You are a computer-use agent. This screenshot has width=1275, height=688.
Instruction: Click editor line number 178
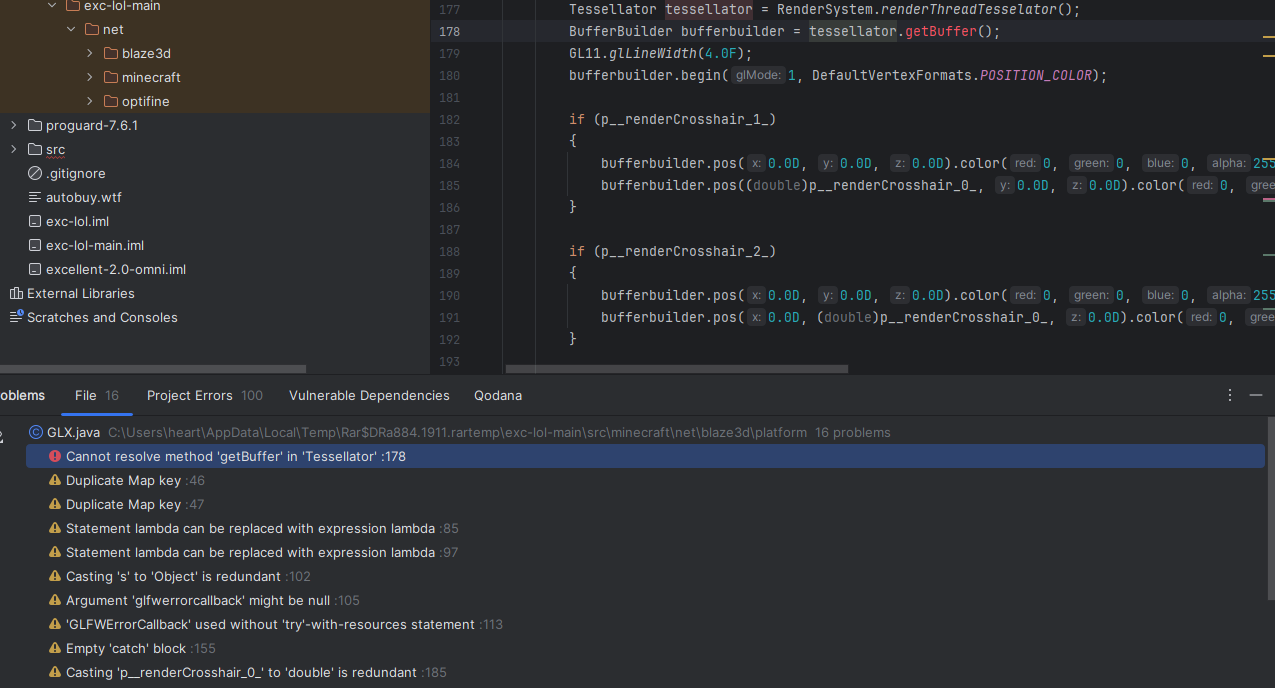tap(450, 31)
